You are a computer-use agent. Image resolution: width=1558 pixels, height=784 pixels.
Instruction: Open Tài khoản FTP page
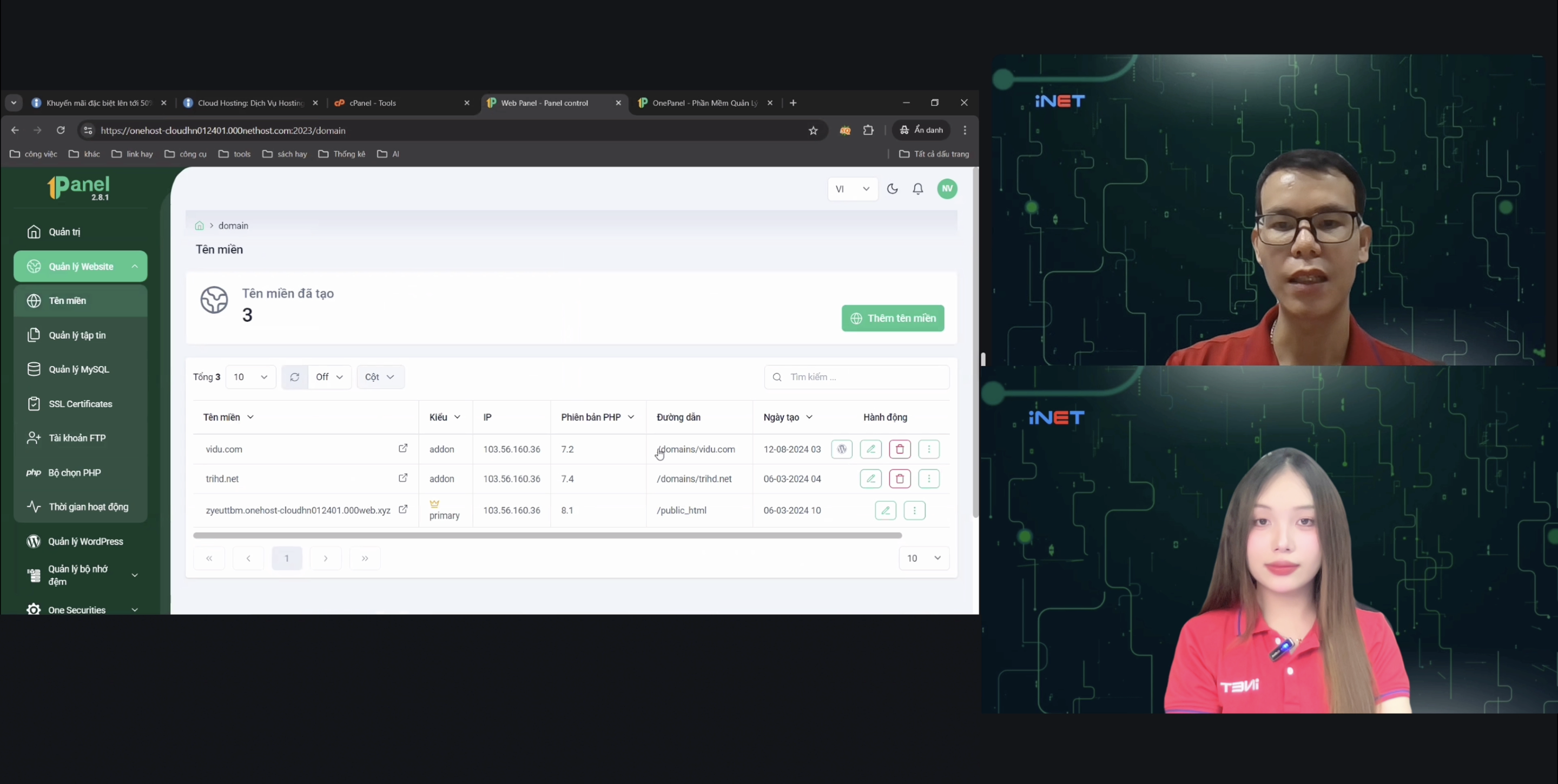(x=81, y=438)
